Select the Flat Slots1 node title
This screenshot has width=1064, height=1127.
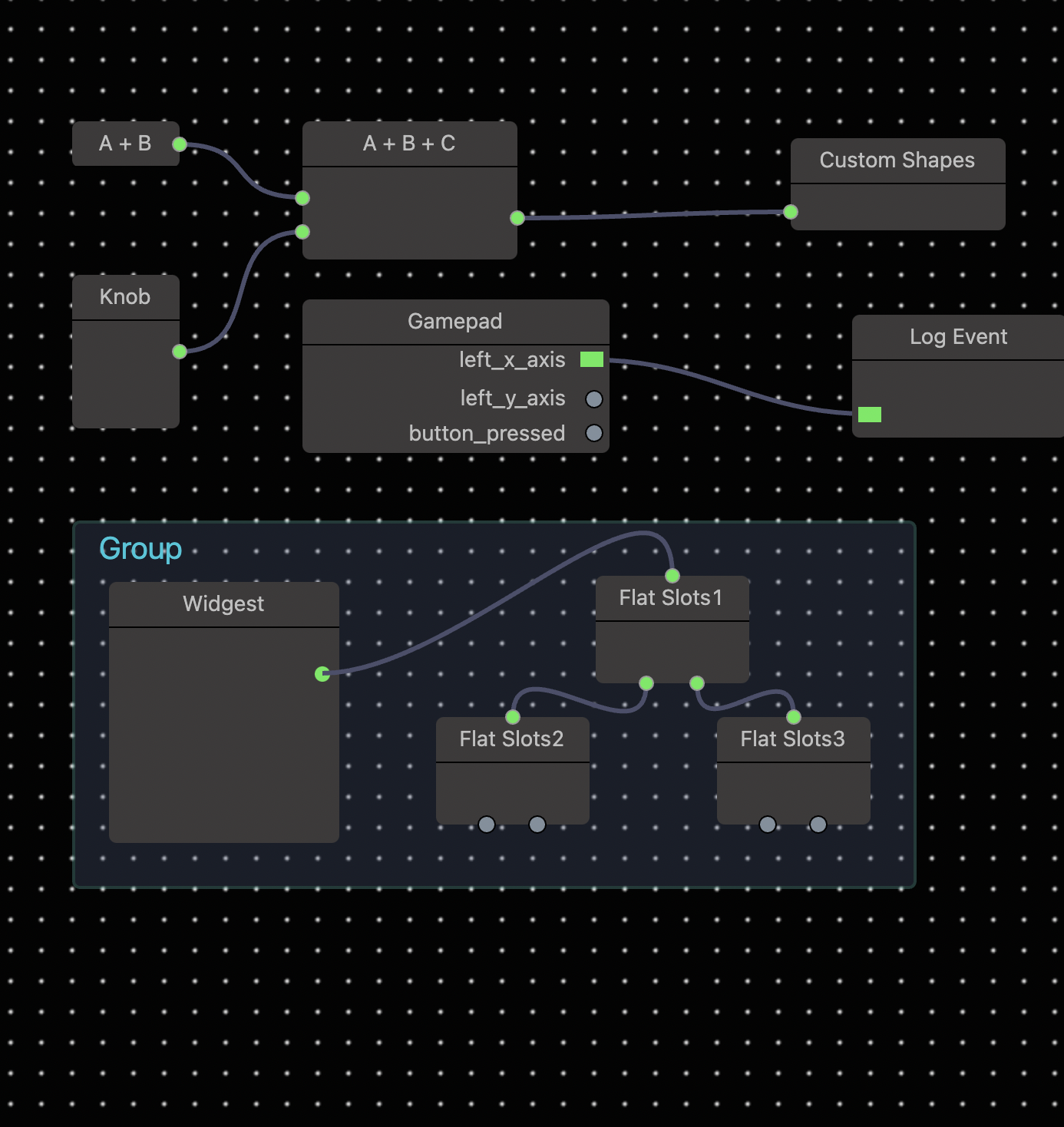click(671, 598)
